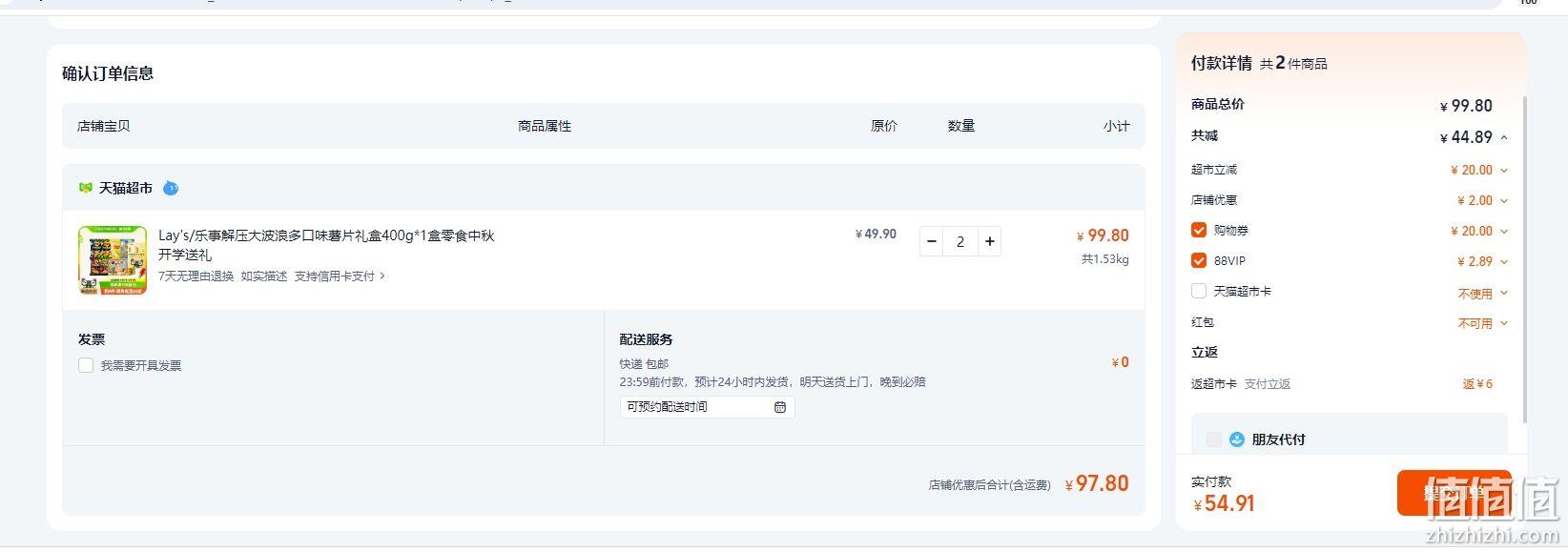Increase quantity with the plus button
The width and height of the screenshot is (1568, 552).
[x=990, y=241]
